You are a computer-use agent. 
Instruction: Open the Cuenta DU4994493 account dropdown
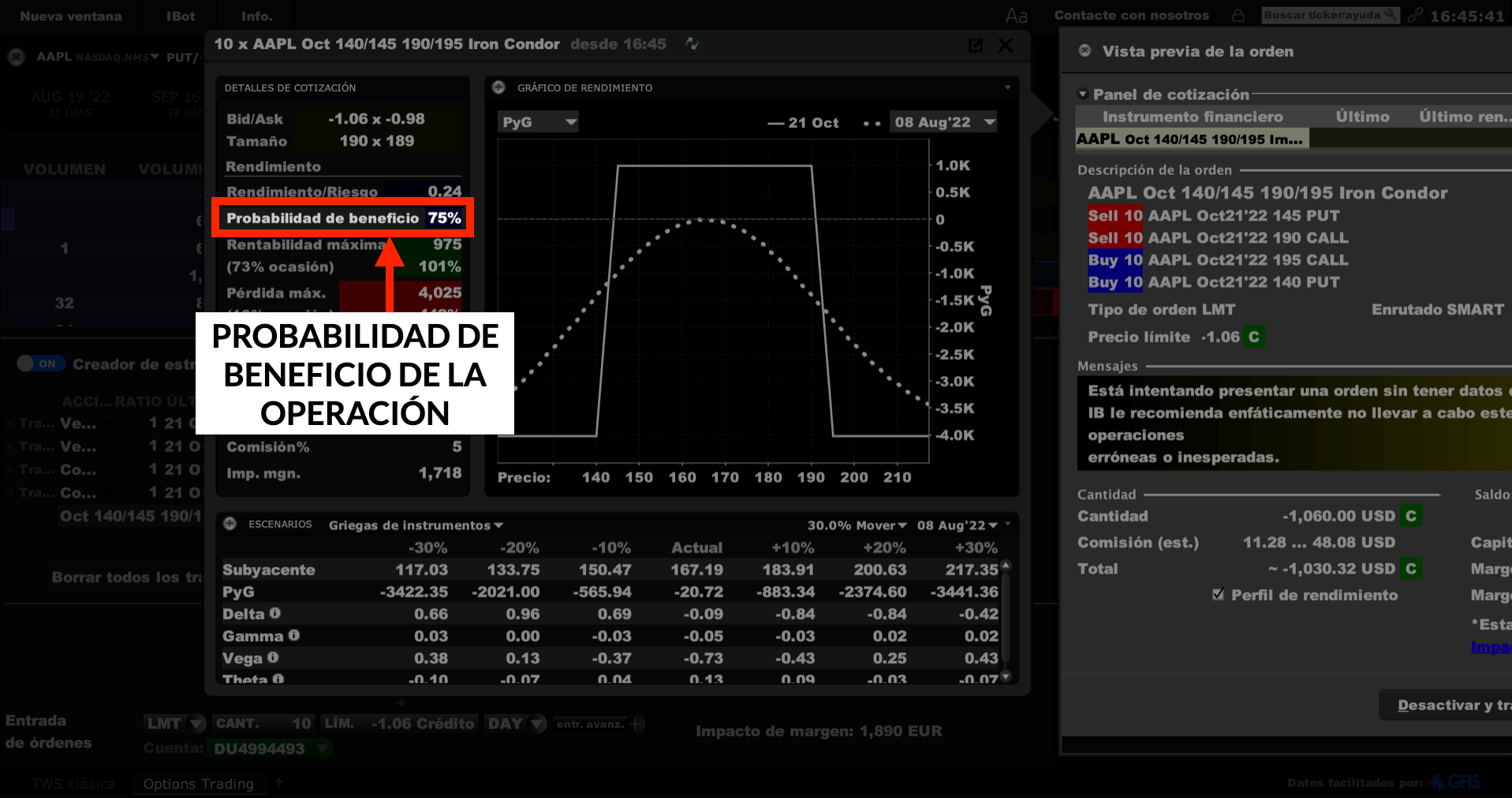click(x=270, y=748)
